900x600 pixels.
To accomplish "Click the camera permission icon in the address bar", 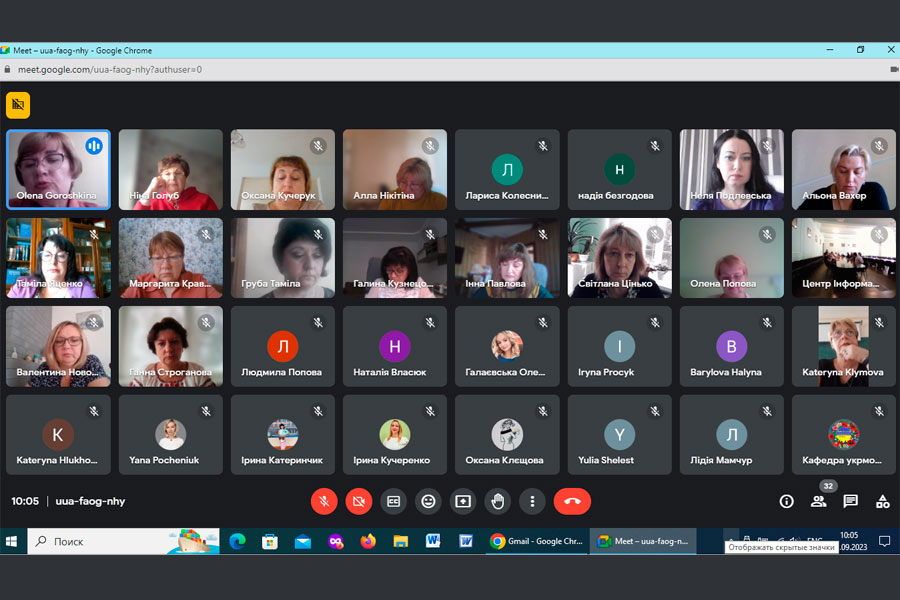I will point(894,69).
